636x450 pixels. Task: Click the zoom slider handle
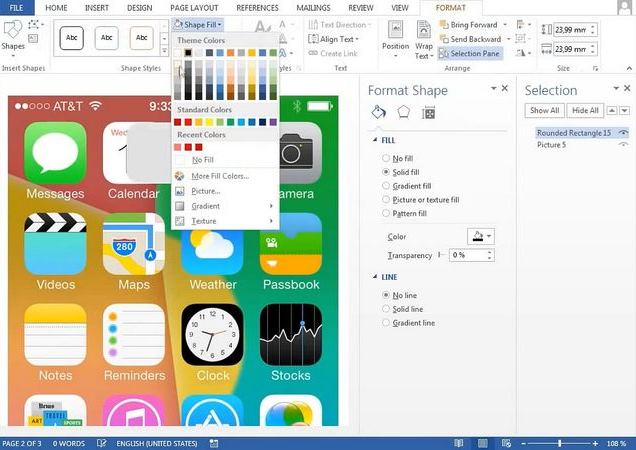[x=560, y=444]
